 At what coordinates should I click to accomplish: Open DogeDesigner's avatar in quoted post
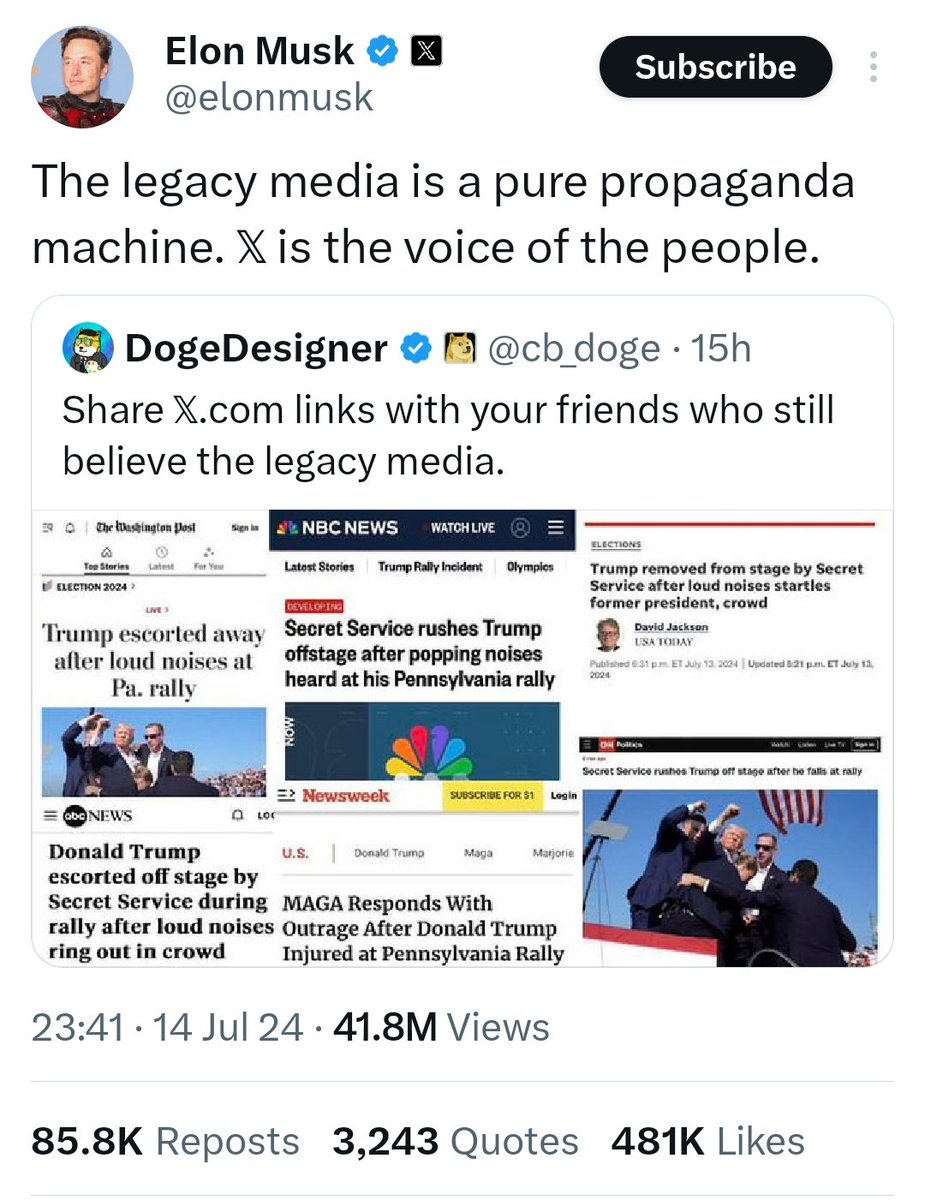click(x=88, y=348)
